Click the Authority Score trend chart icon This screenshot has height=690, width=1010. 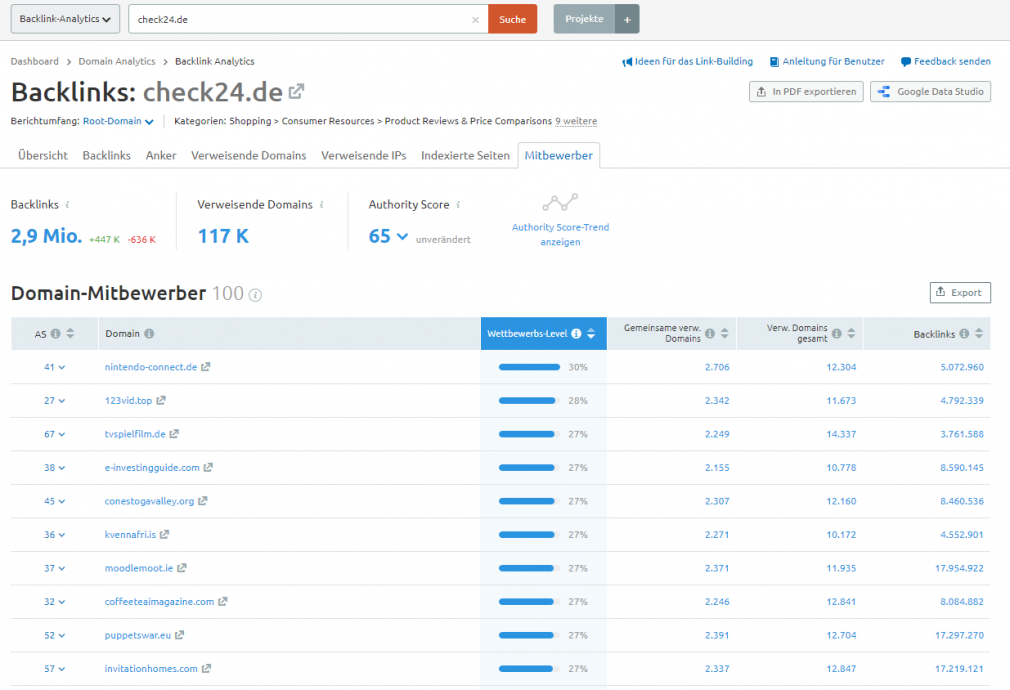coord(560,202)
